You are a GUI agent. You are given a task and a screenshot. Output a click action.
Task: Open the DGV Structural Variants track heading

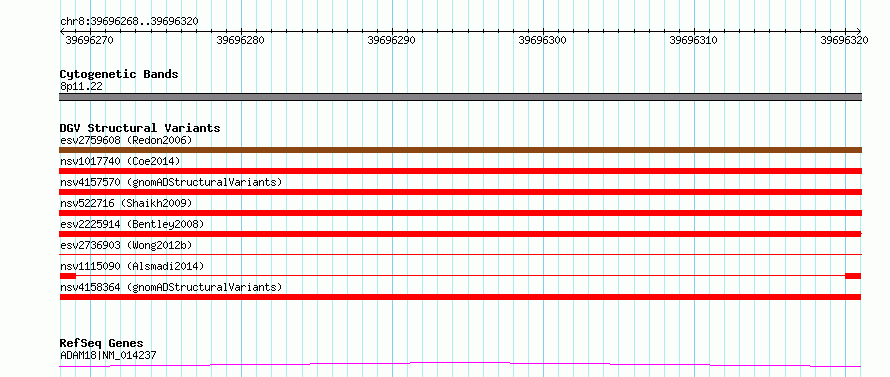click(140, 128)
